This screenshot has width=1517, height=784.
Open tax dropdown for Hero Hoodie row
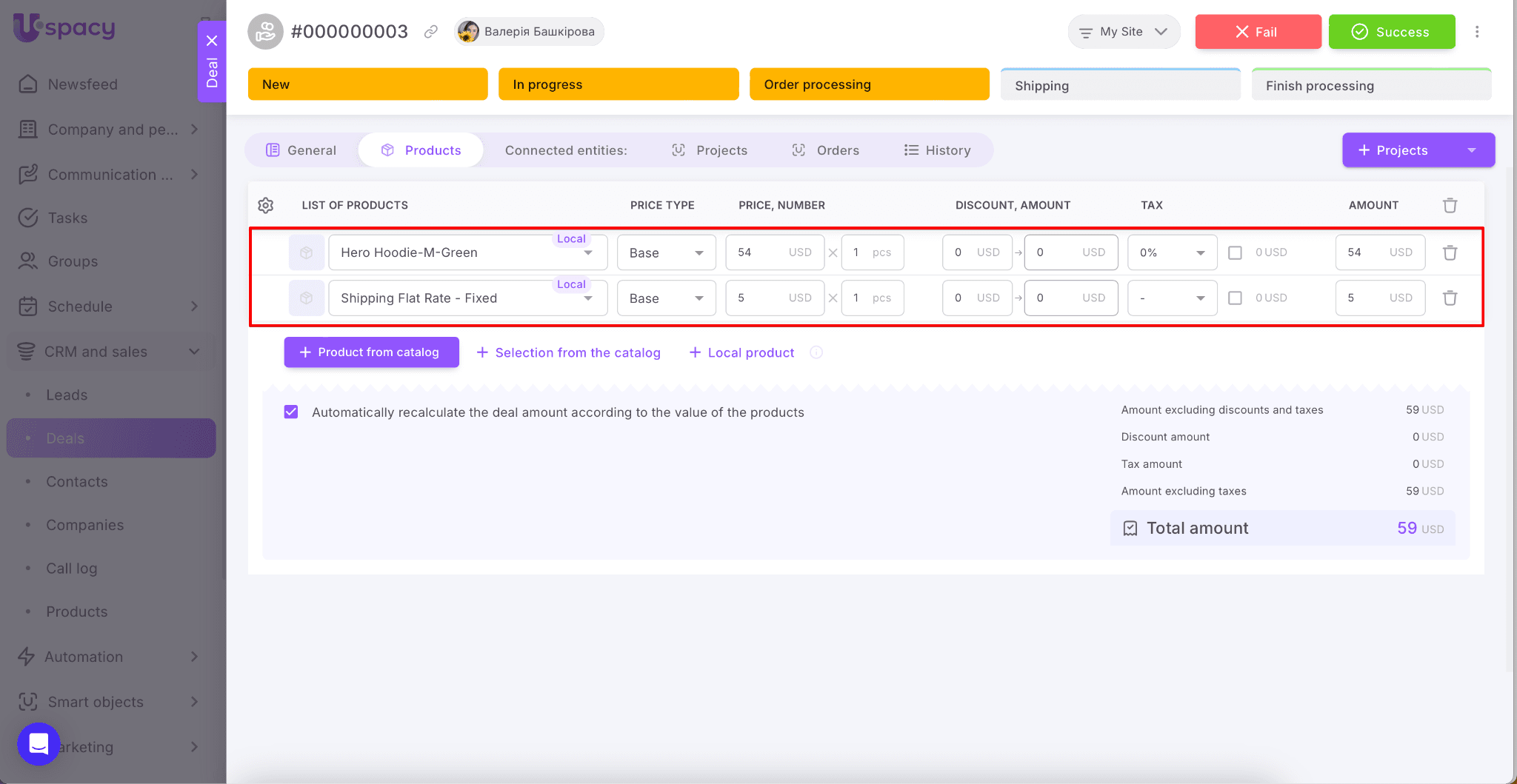point(1172,252)
